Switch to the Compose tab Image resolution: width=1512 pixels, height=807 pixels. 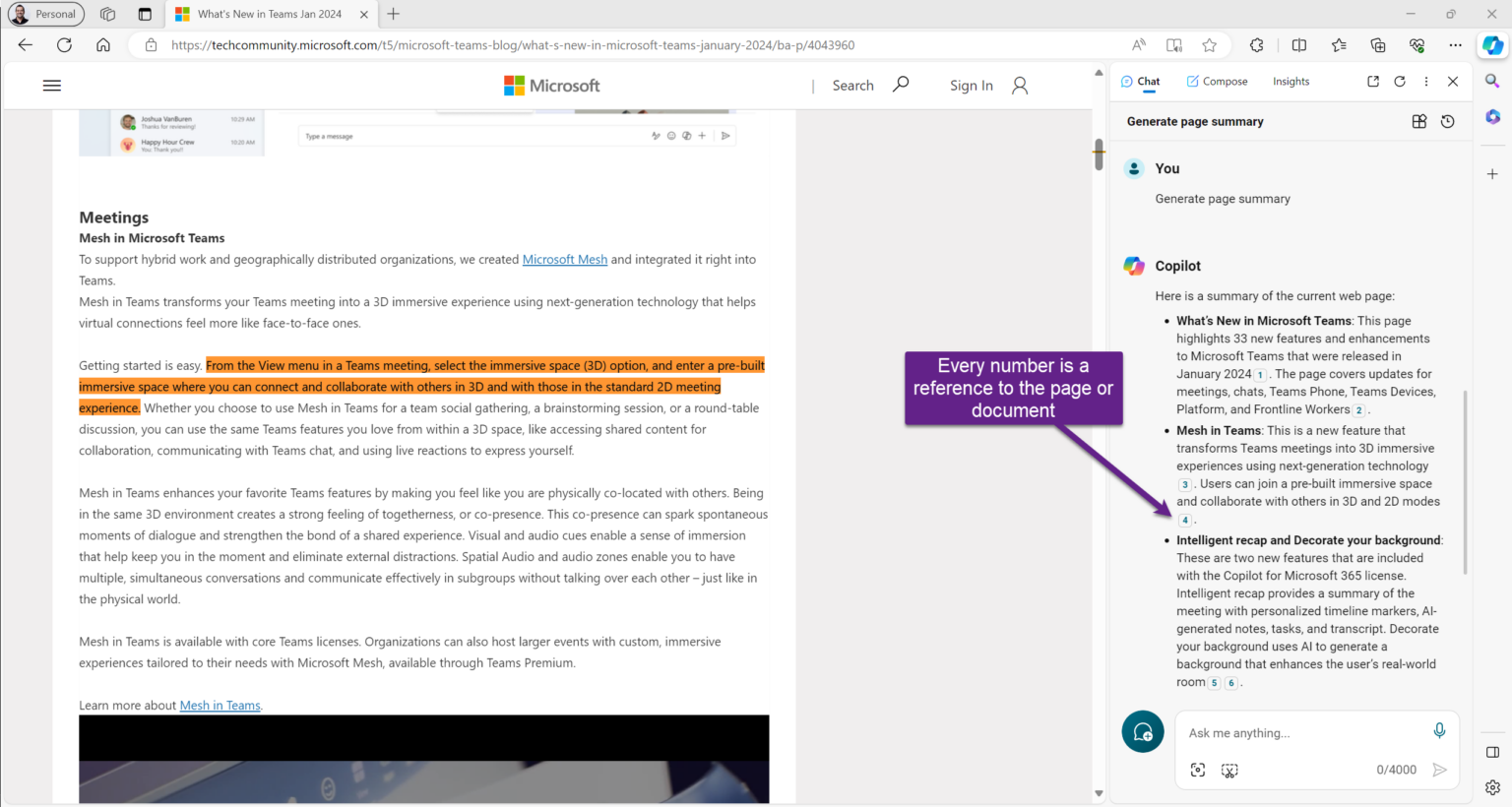click(1217, 81)
